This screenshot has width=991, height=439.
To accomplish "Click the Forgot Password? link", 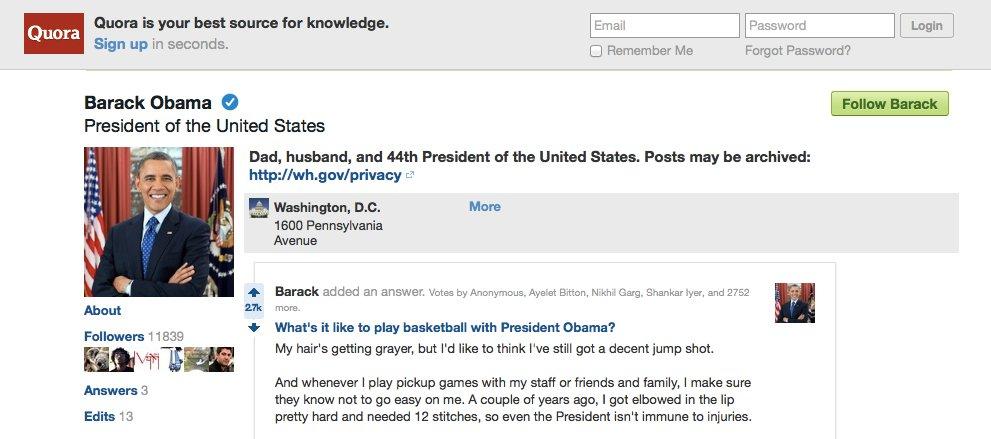I will pyautogui.click(x=798, y=51).
